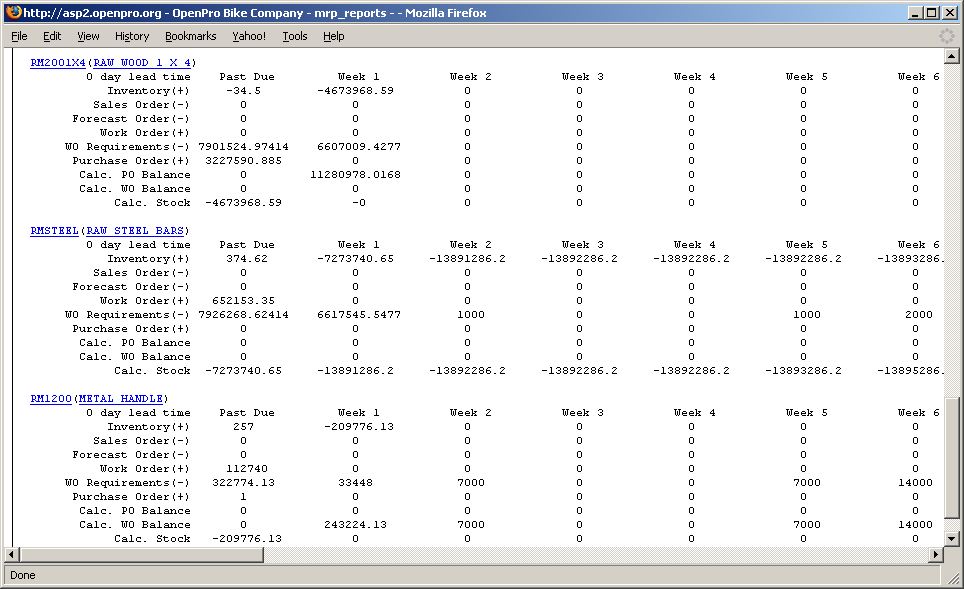Open the Yahoo! menu
964x589 pixels.
coord(249,36)
